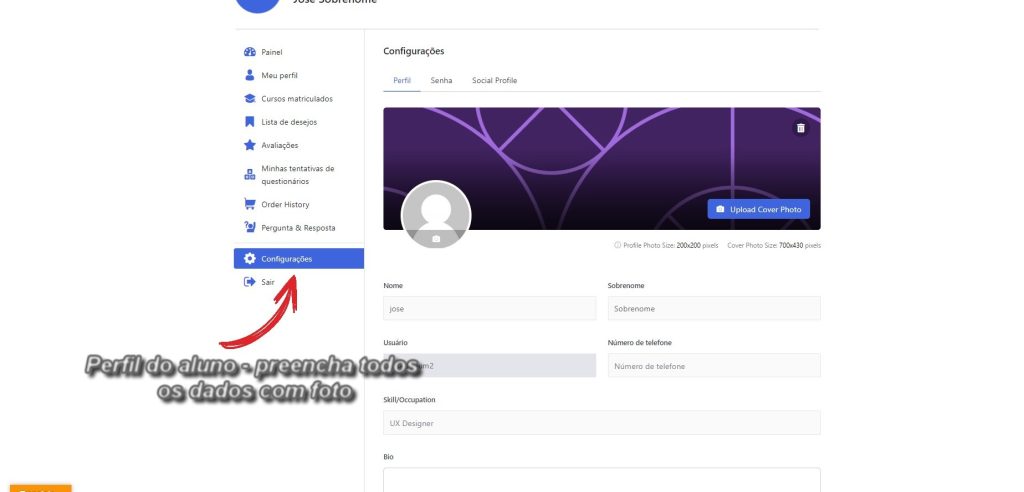
Task: Open Minhas tentativas de questionários
Action: [x=297, y=175]
